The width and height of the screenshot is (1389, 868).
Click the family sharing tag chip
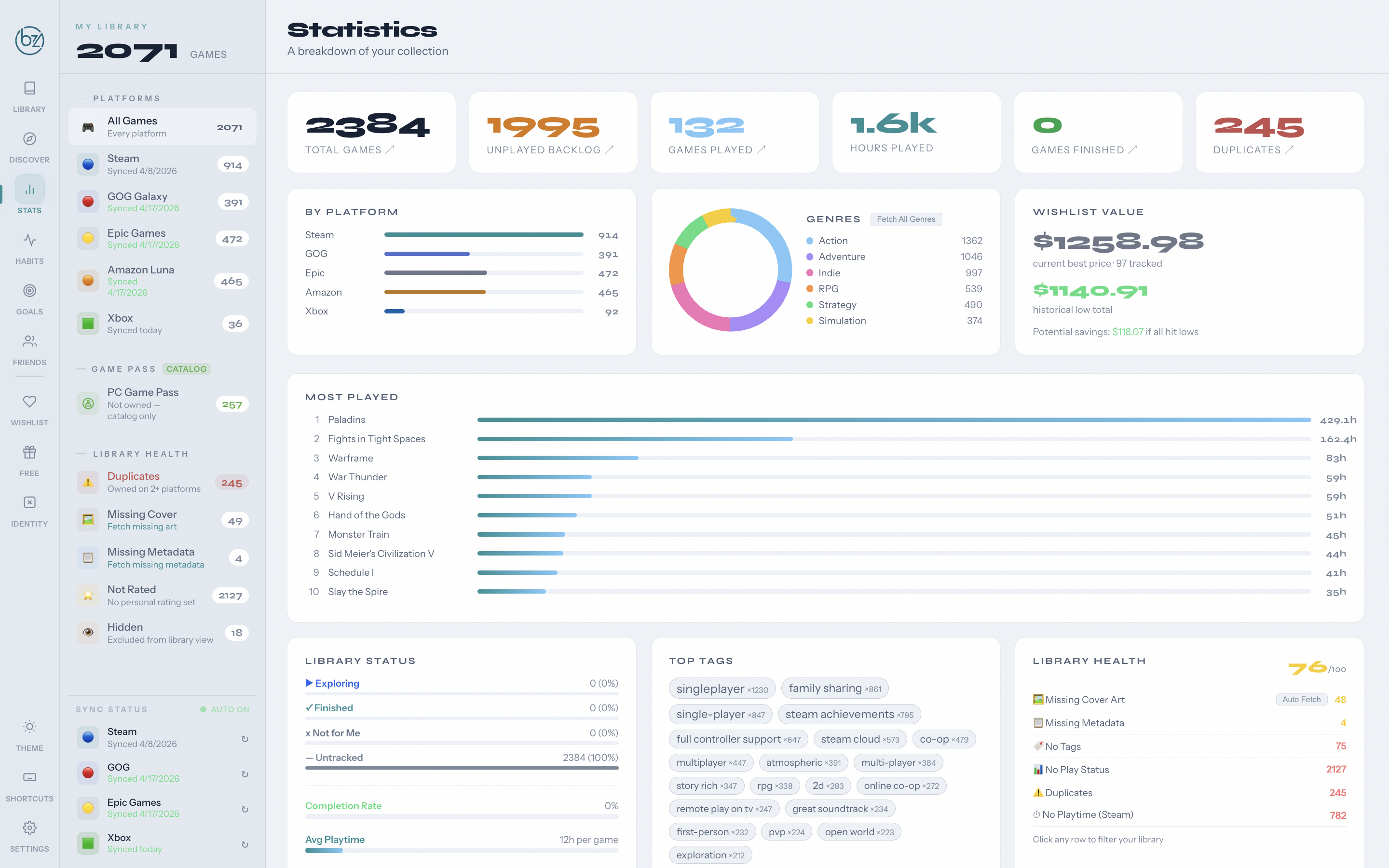pyautogui.click(x=834, y=688)
